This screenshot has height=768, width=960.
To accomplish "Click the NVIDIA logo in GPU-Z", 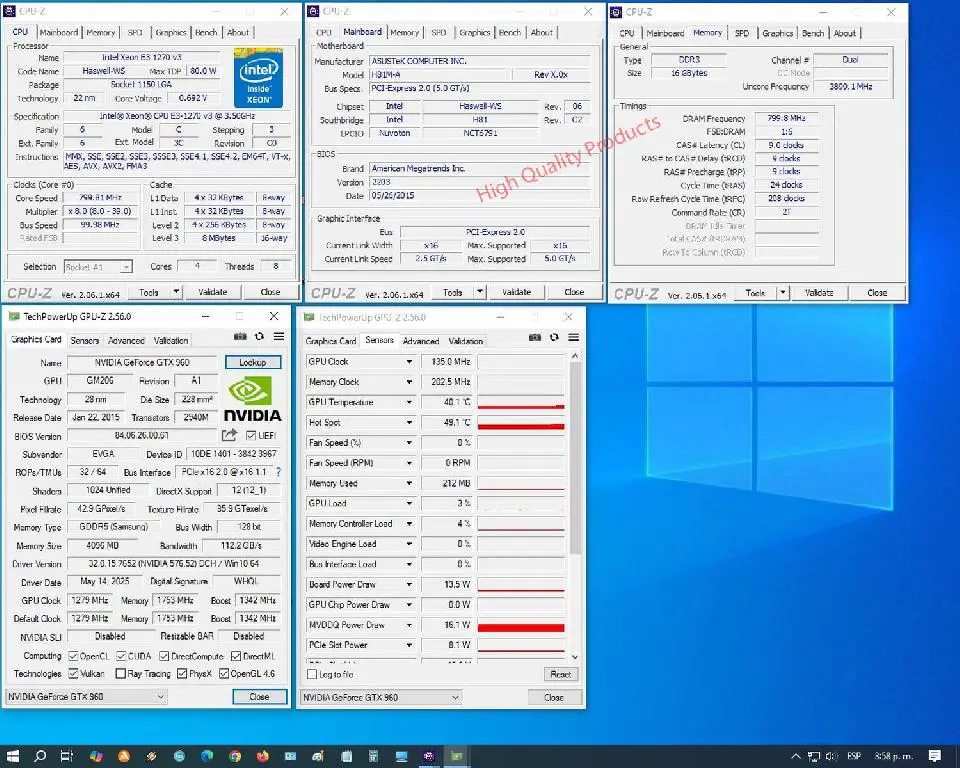I will (252, 399).
